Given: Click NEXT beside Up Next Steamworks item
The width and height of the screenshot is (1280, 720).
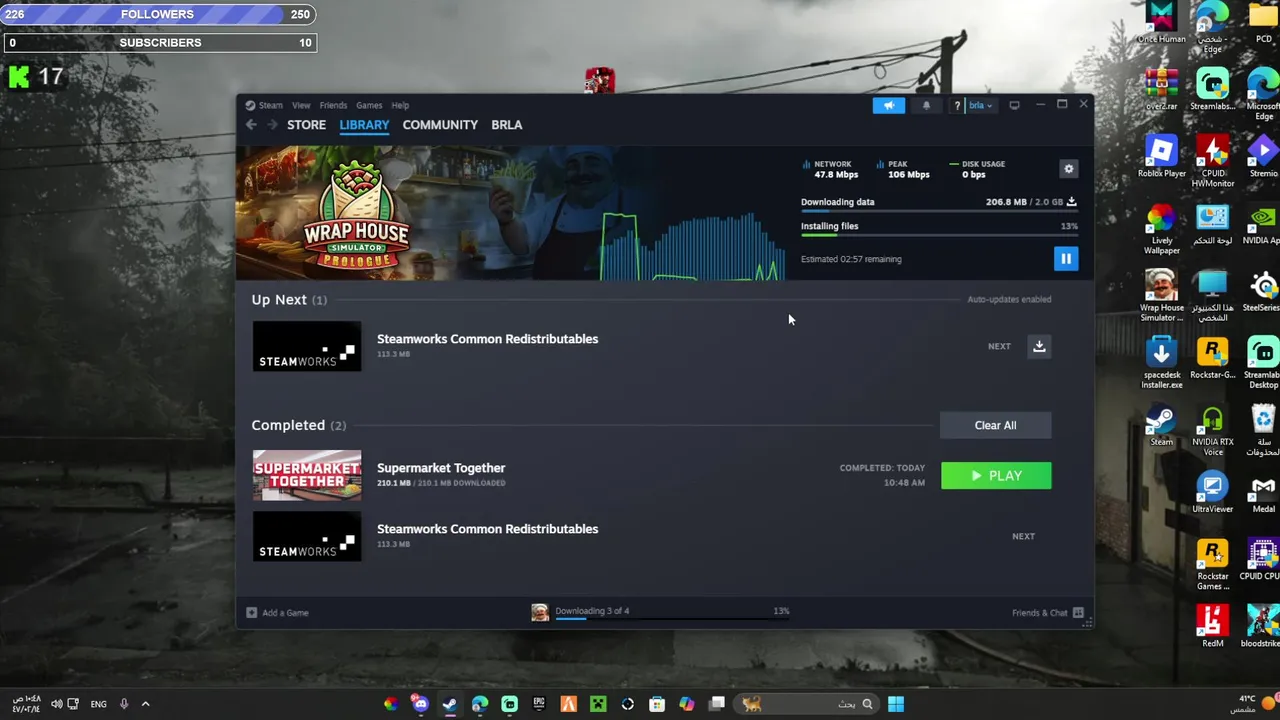Looking at the screenshot, I should [999, 346].
